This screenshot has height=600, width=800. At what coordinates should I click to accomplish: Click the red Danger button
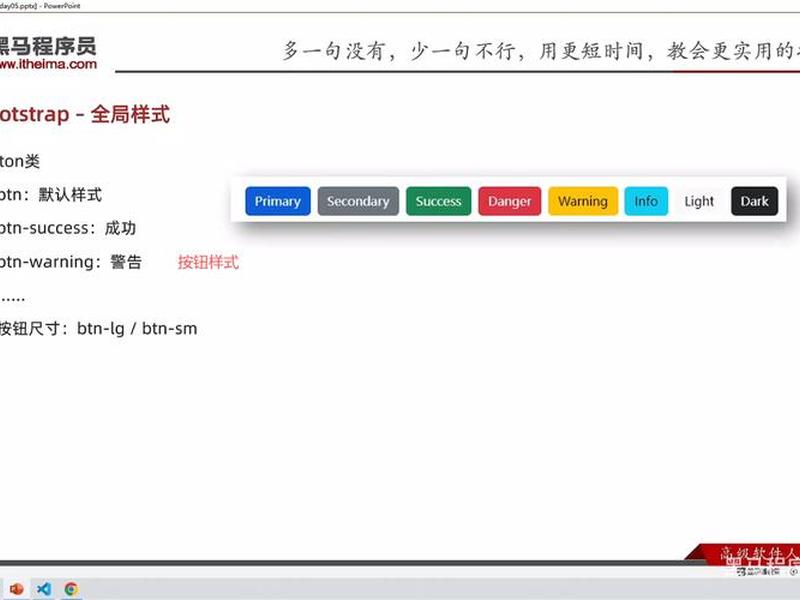tap(510, 201)
